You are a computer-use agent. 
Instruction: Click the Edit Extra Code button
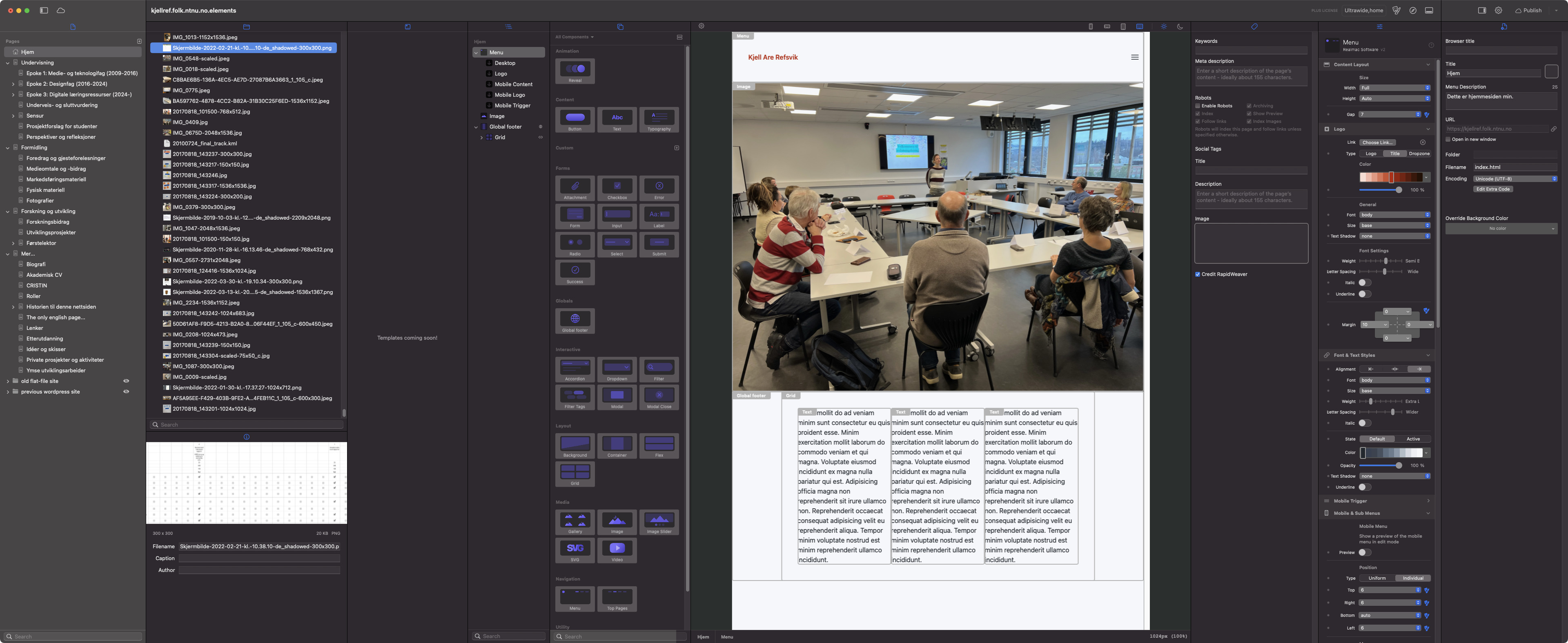[1492, 189]
